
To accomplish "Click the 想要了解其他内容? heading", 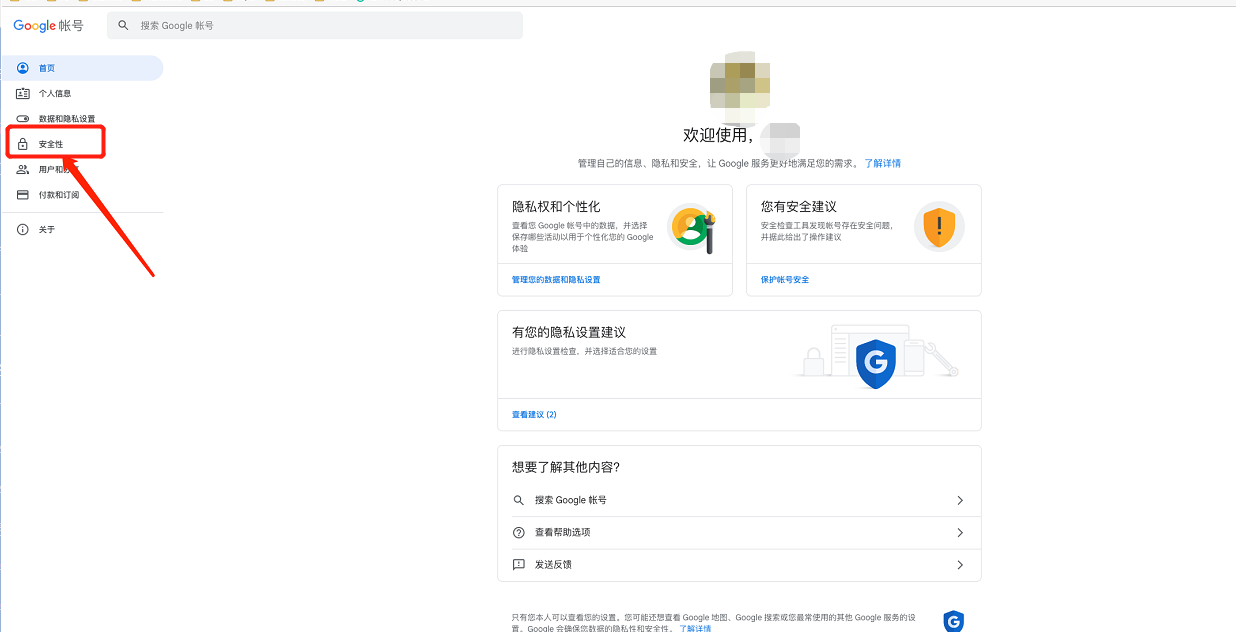I will 566,467.
